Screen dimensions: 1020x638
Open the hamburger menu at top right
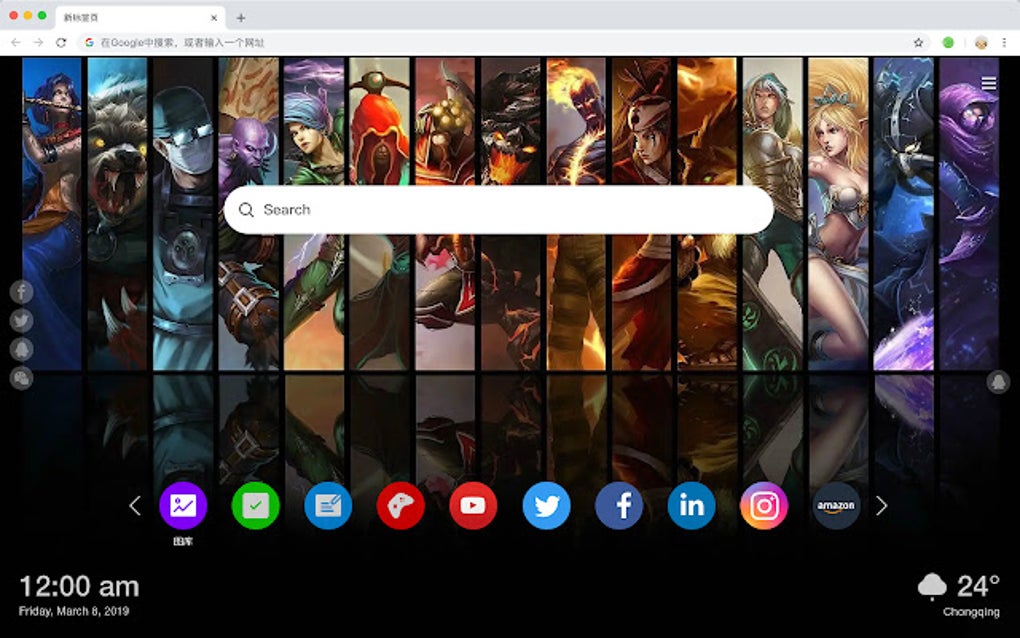(989, 83)
